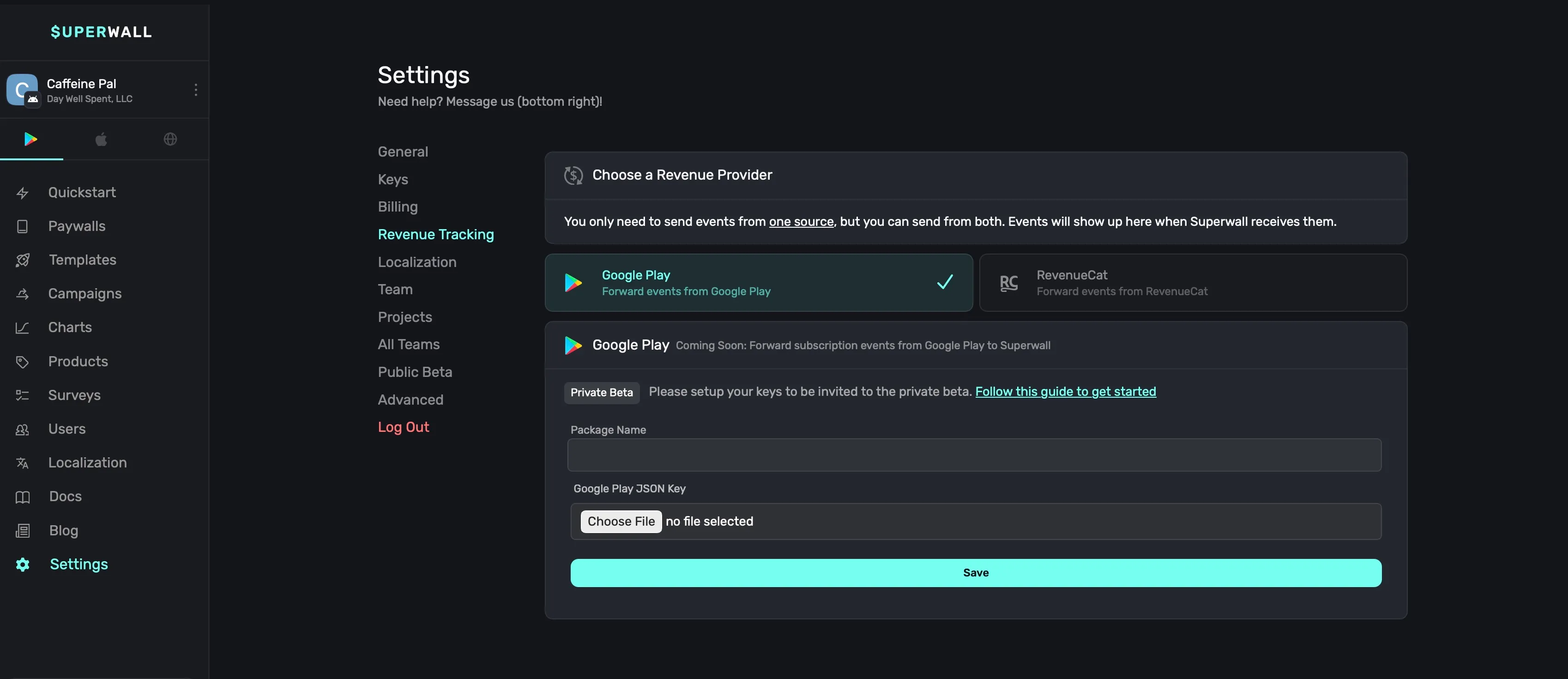
Task: Open the Blog link in sidebar
Action: click(x=63, y=530)
